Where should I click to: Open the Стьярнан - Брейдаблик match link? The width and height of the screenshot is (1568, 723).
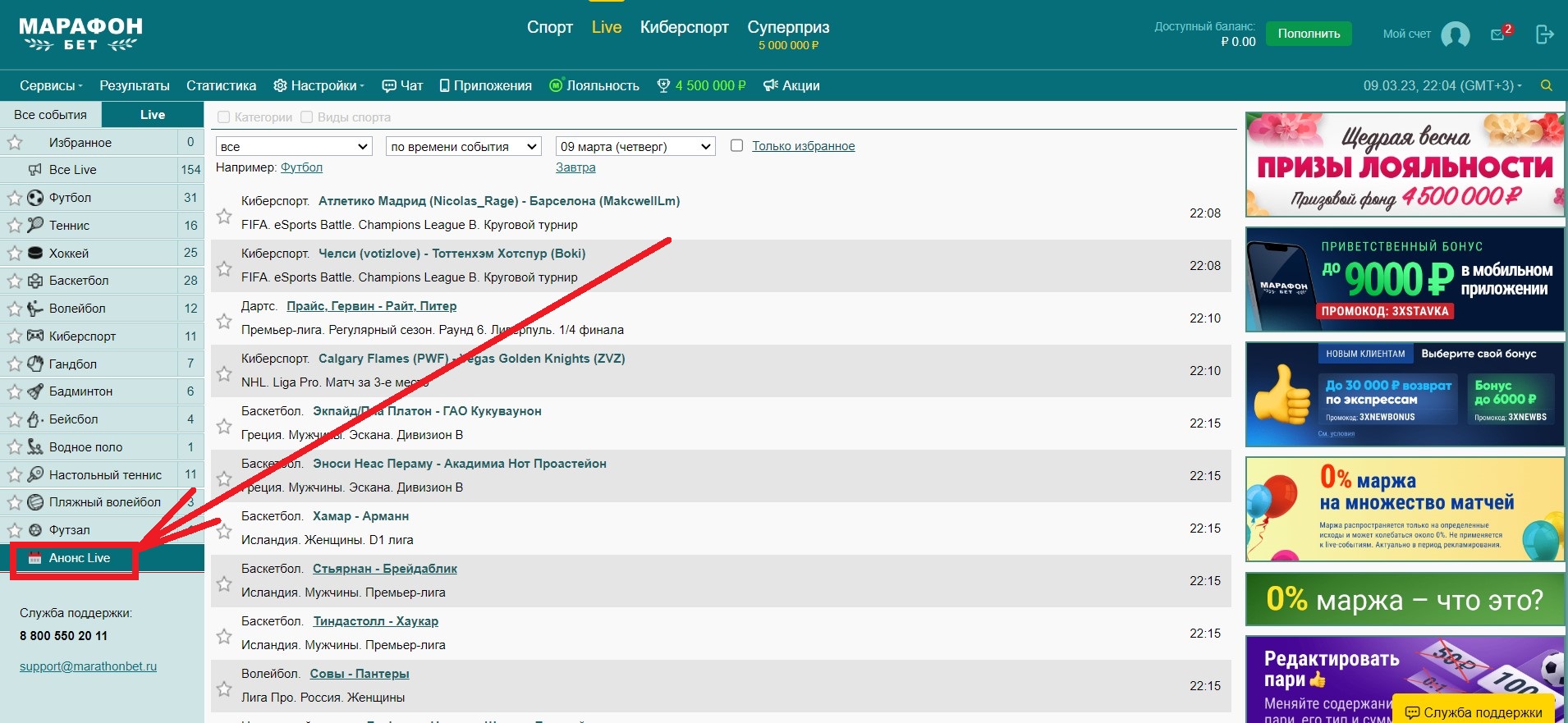[x=385, y=569]
